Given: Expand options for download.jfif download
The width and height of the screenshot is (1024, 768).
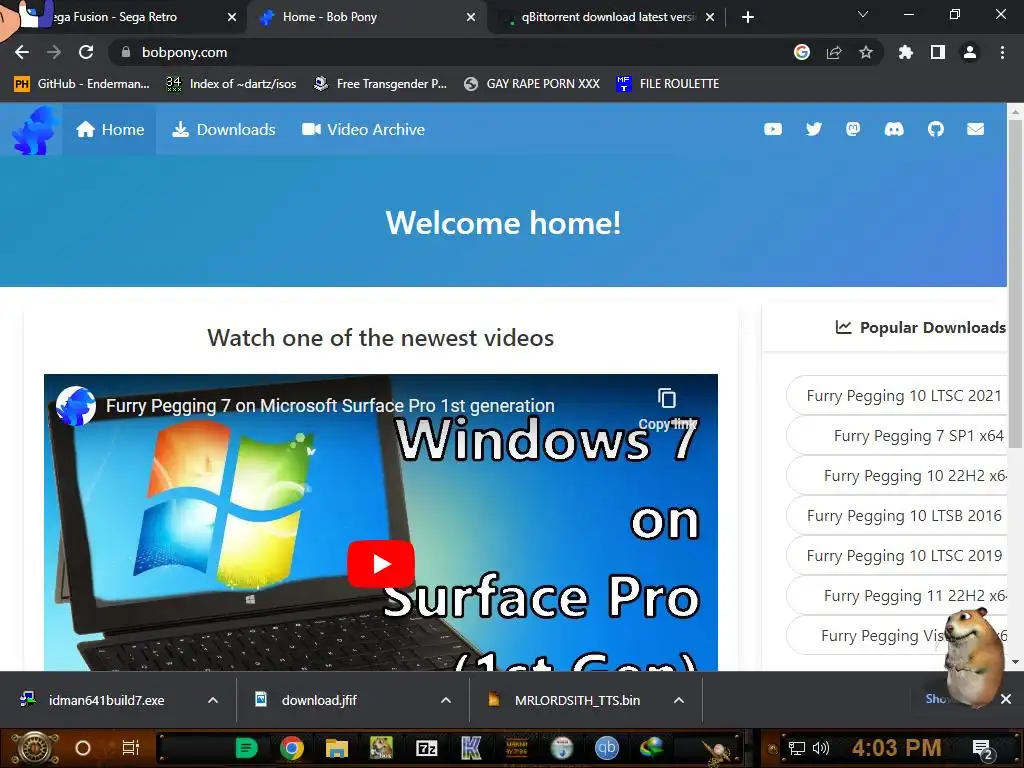Looking at the screenshot, I should pyautogui.click(x=446, y=700).
